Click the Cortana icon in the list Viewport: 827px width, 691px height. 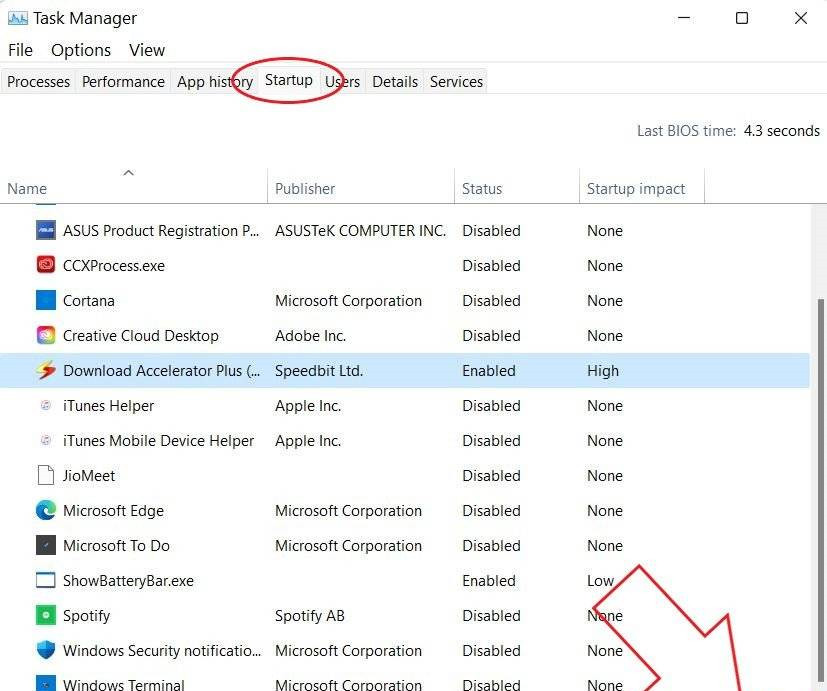pos(46,300)
